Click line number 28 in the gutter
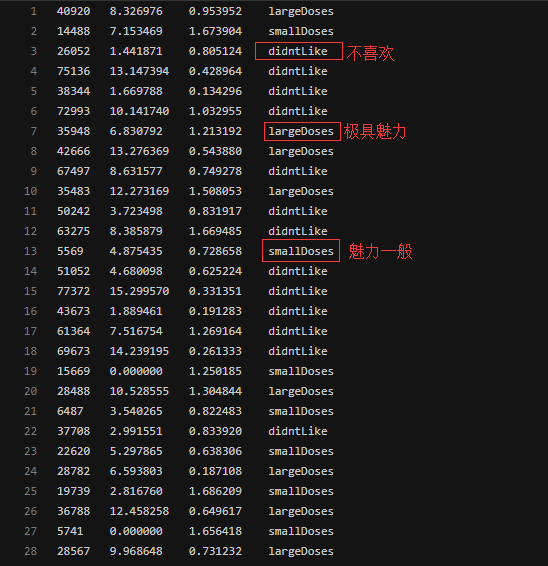The width and height of the screenshot is (548, 566). tap(31, 551)
